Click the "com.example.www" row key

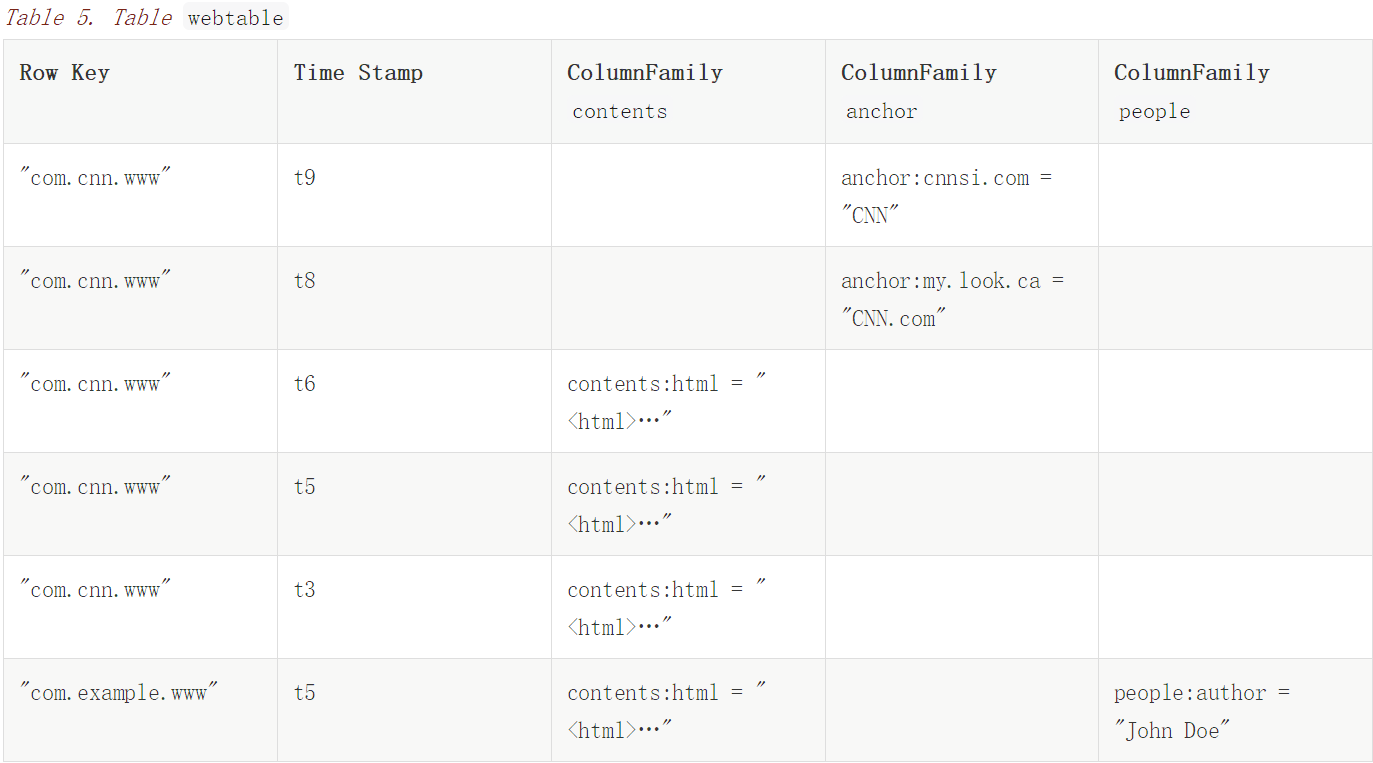119,693
